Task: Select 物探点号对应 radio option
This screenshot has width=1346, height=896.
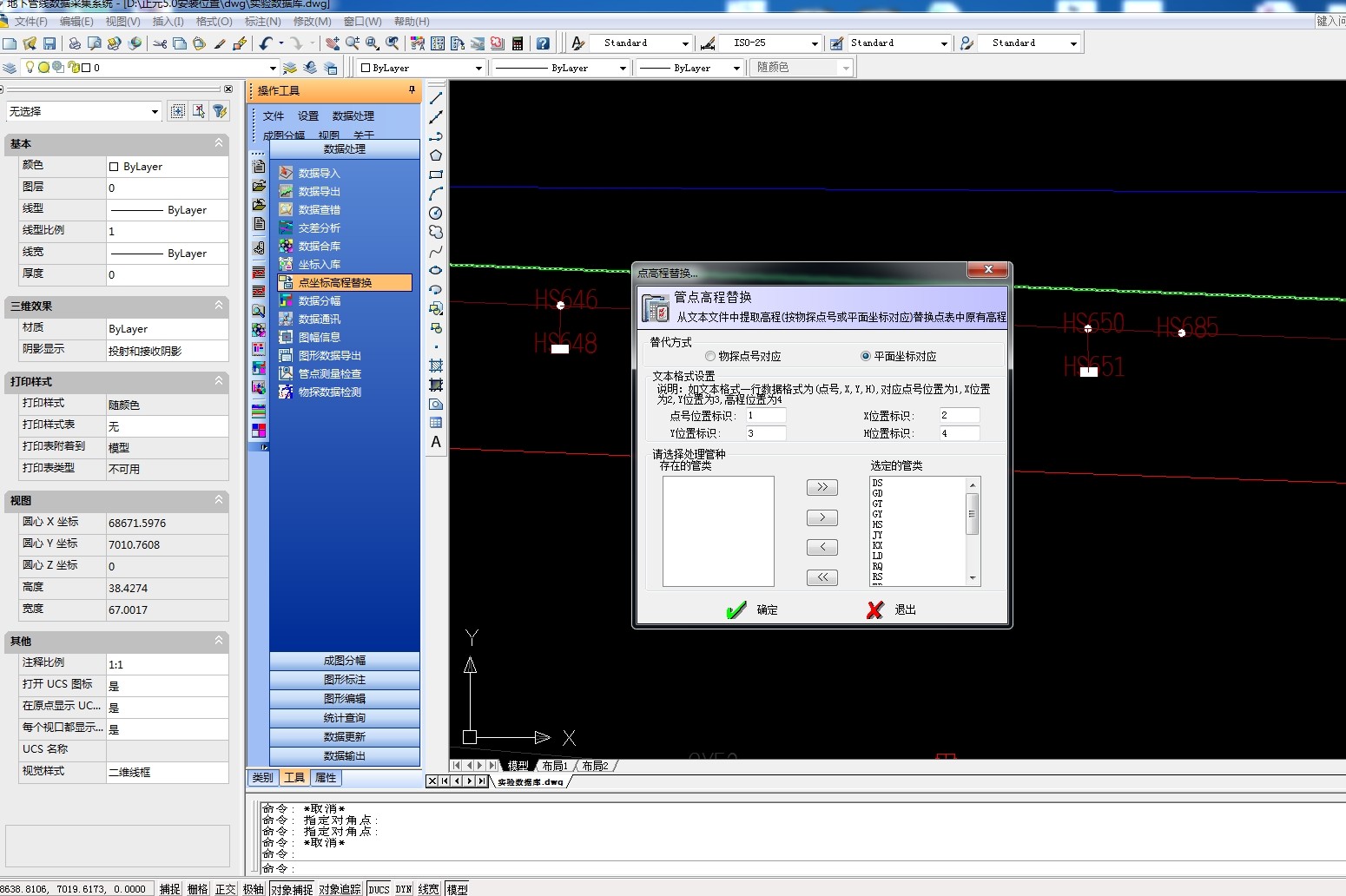Action: (x=710, y=357)
